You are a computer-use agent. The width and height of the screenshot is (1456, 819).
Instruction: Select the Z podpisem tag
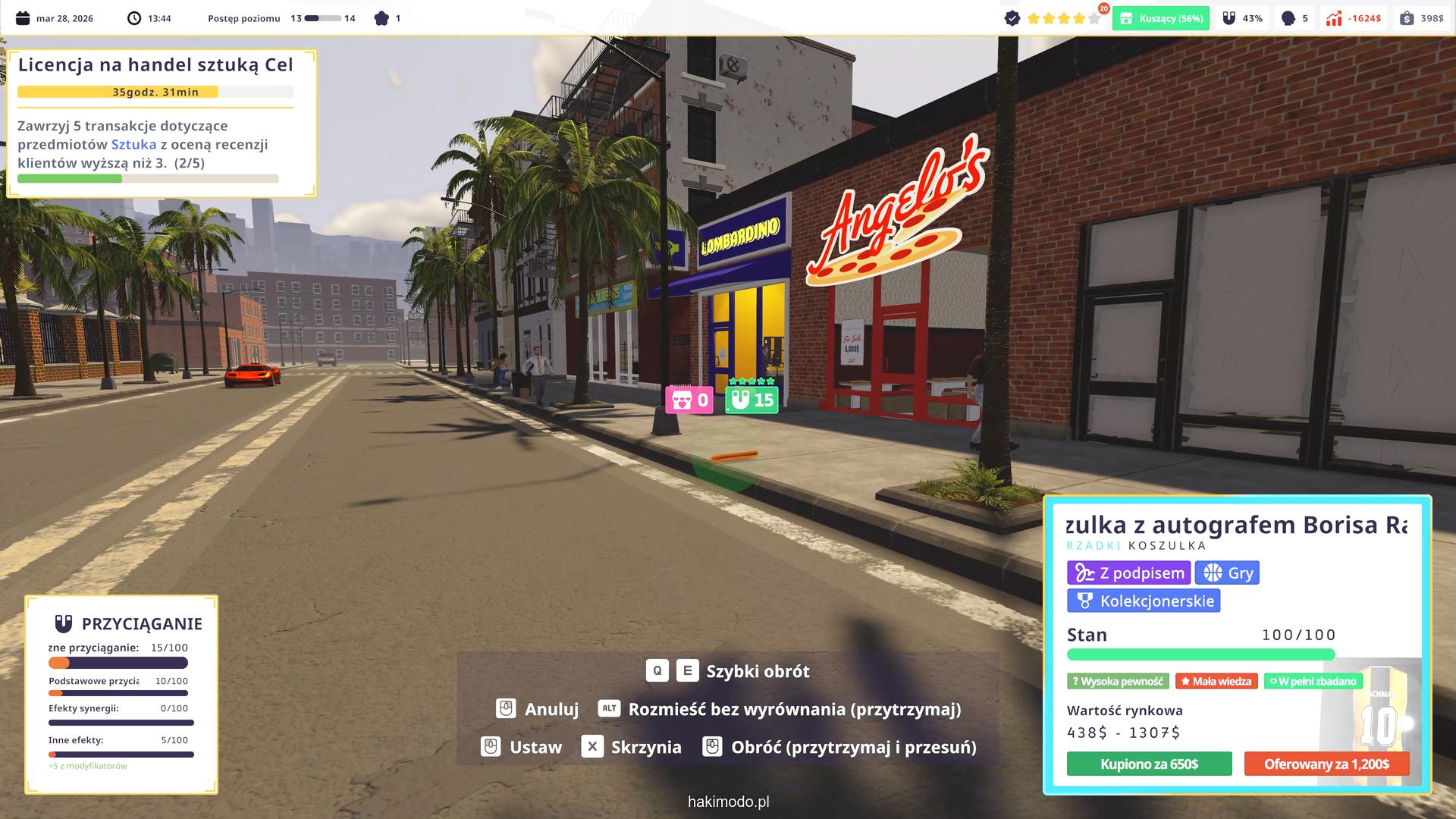(1128, 573)
